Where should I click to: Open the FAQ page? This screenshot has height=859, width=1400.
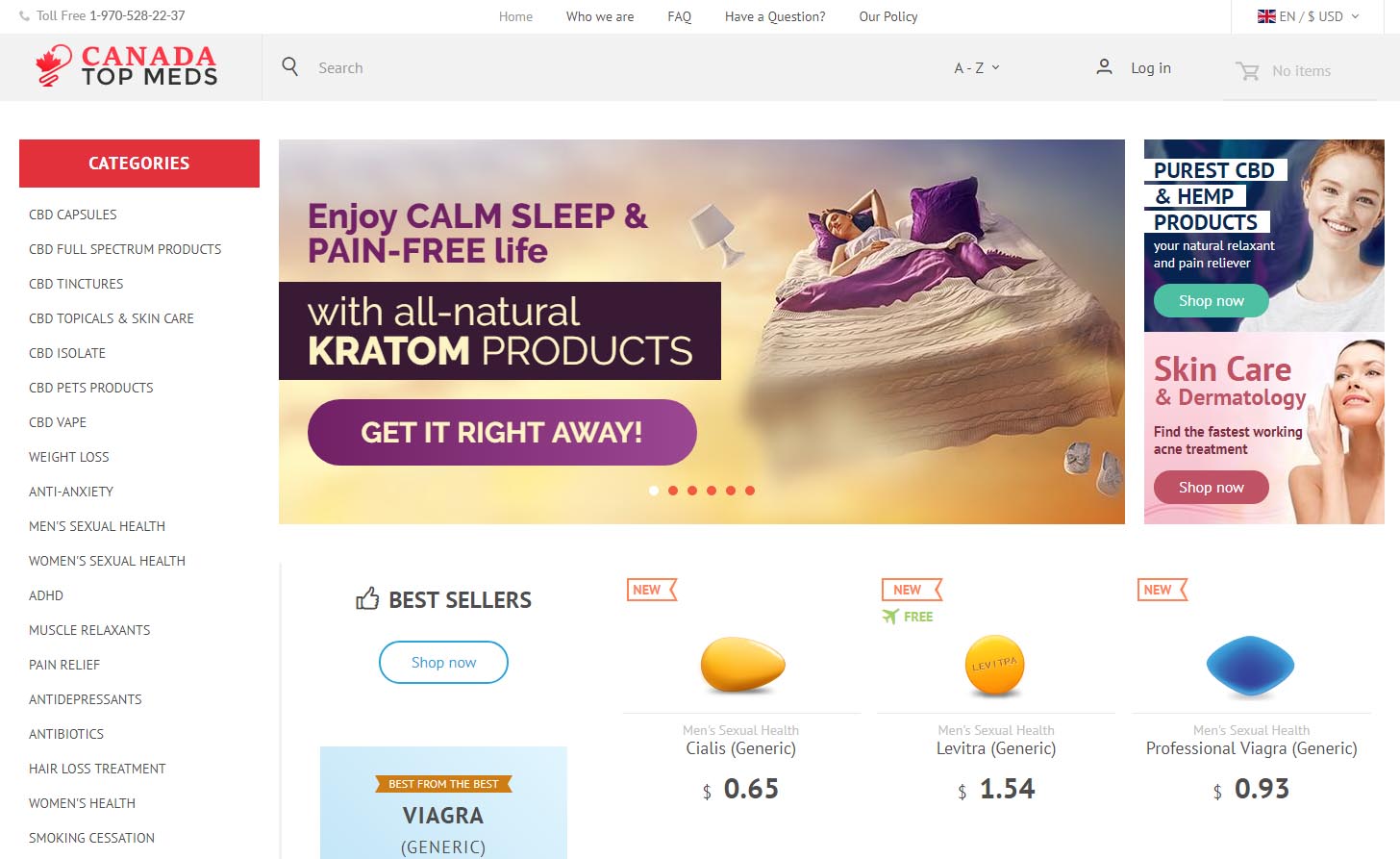[x=680, y=16]
